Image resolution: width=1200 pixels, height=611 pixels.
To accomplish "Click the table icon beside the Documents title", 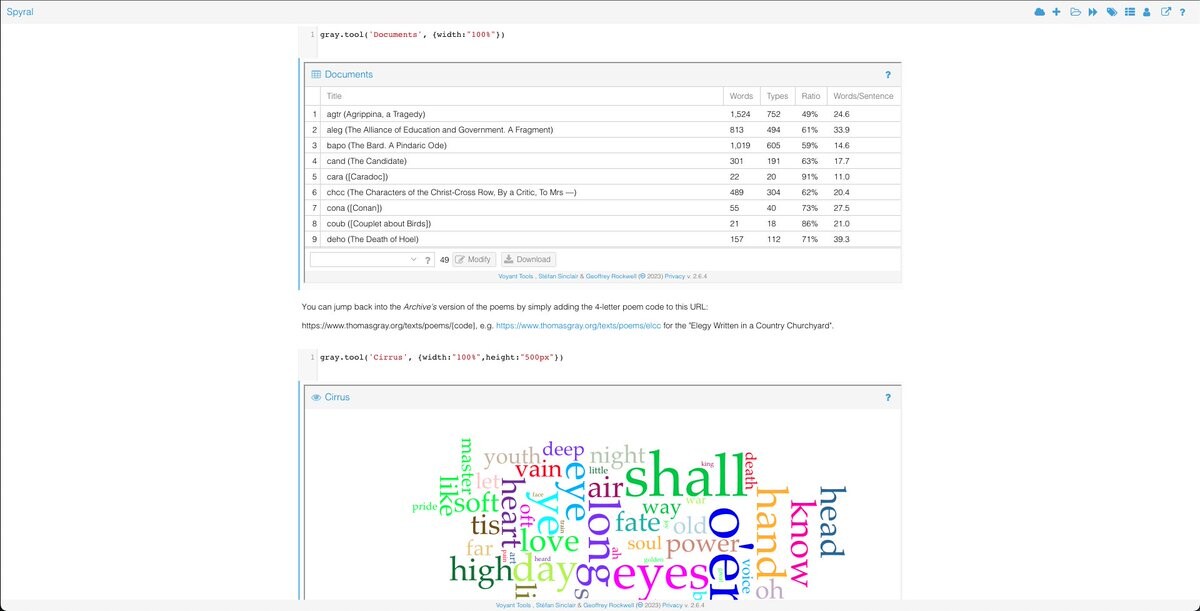I will [x=316, y=75].
